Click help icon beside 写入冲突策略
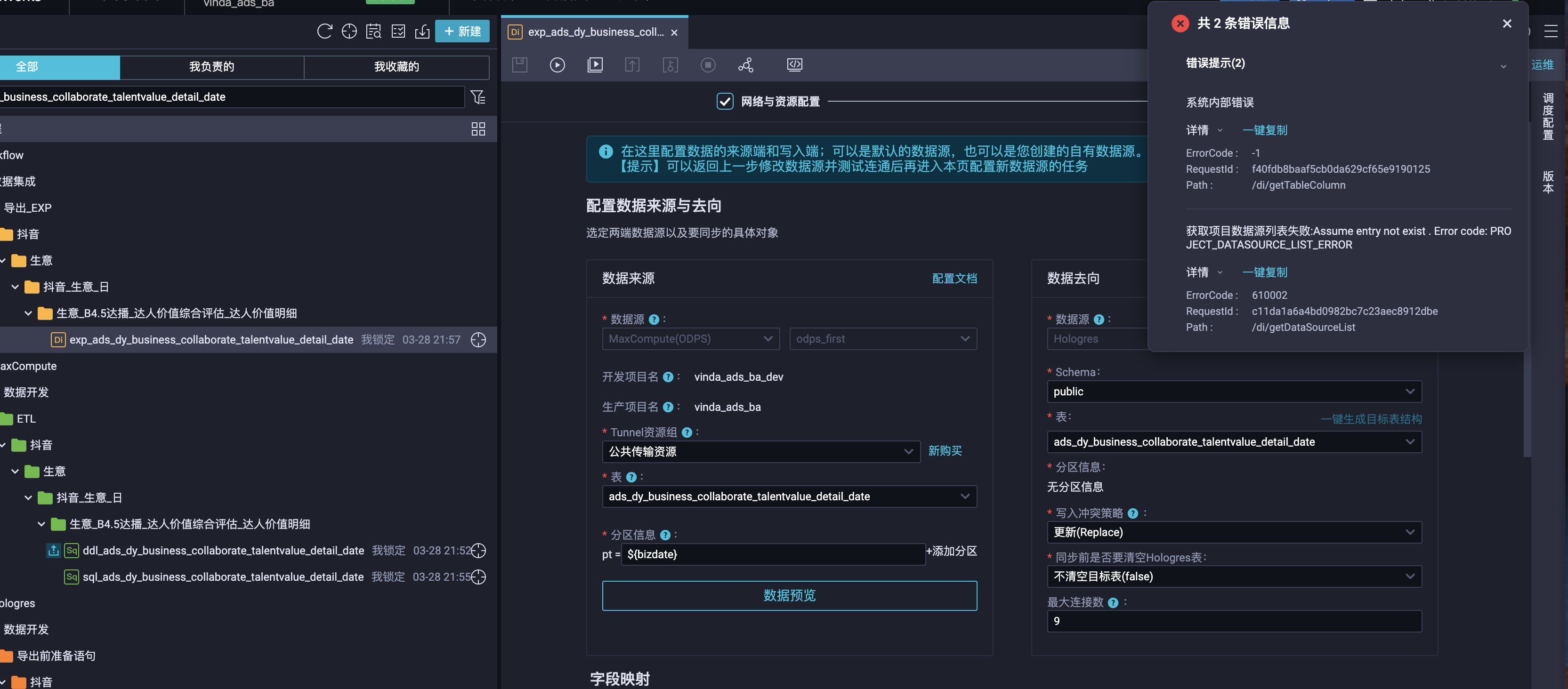The width and height of the screenshot is (1568, 689). coord(1133,514)
